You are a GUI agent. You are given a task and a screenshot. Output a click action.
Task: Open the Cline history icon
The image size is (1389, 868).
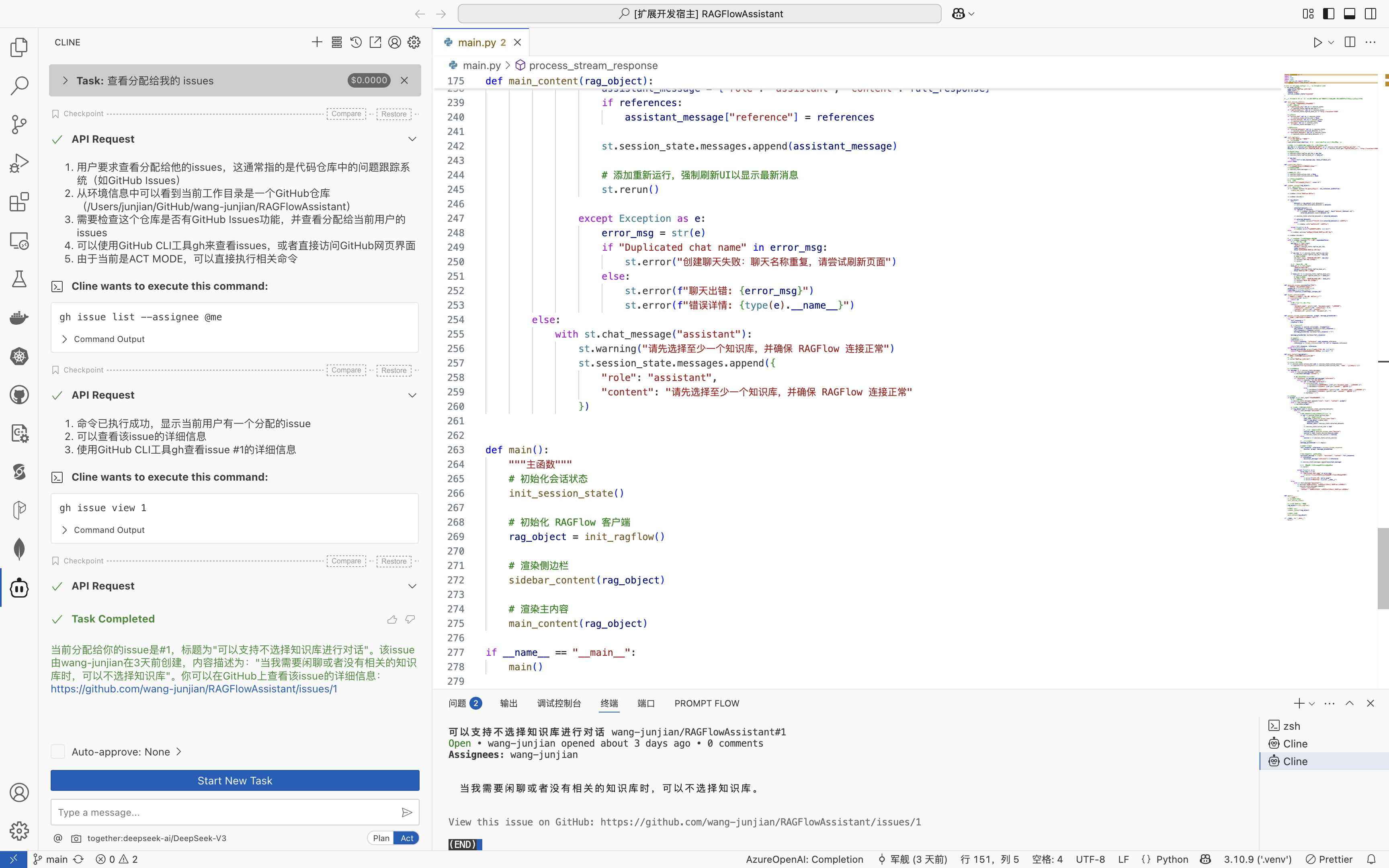[x=356, y=43]
